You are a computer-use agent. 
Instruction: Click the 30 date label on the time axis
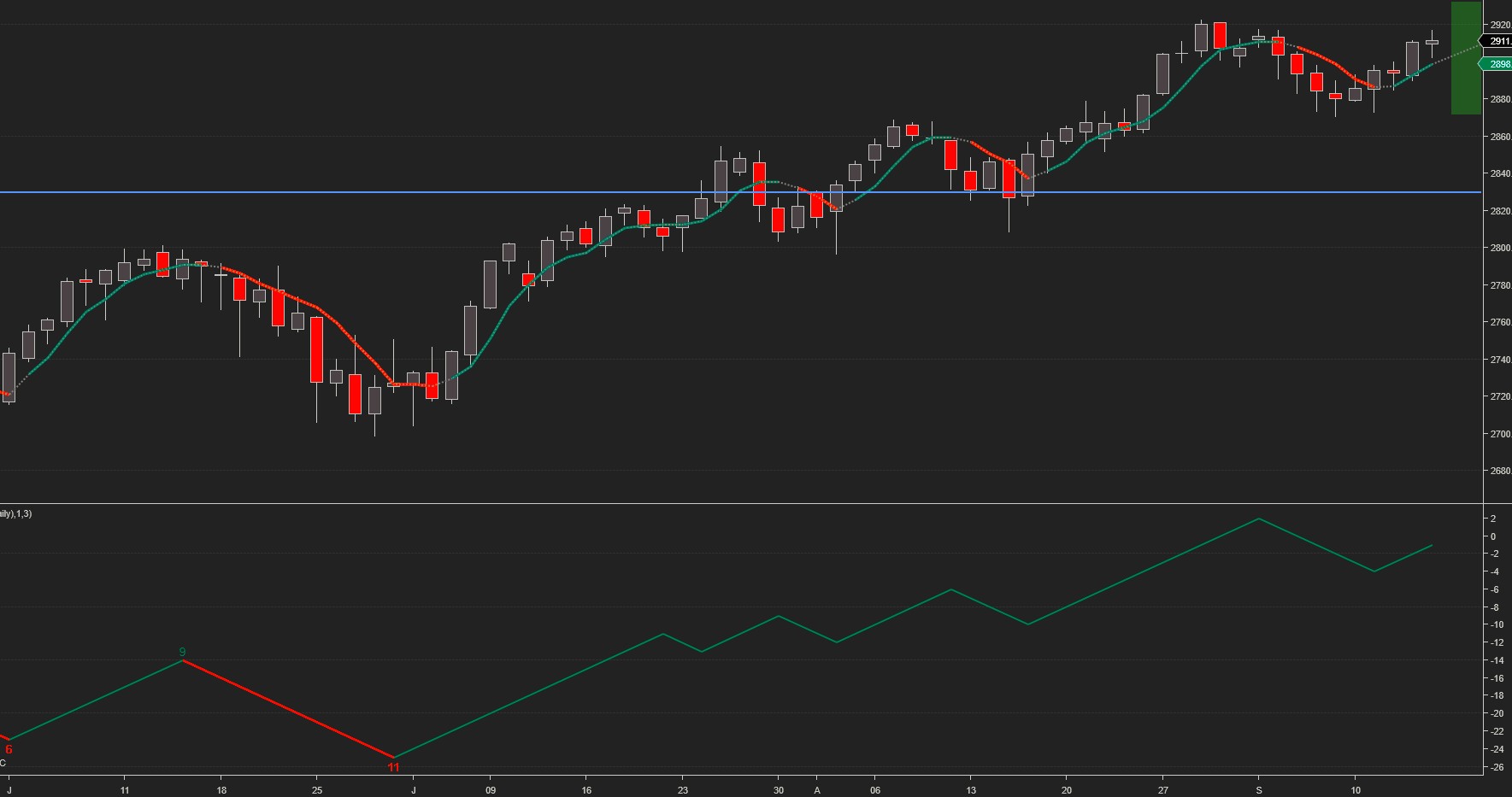click(x=779, y=790)
